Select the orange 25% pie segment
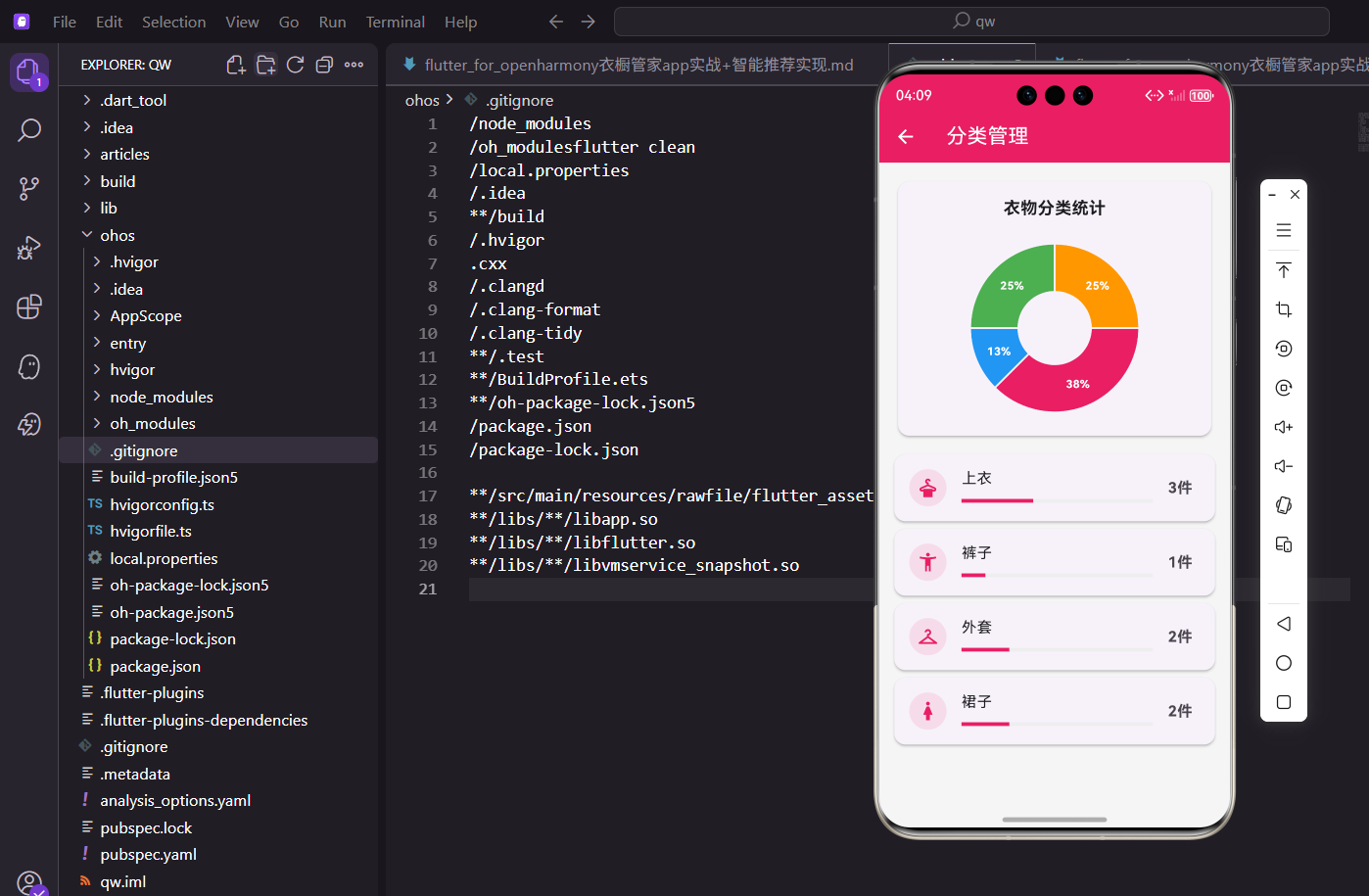 click(1098, 284)
